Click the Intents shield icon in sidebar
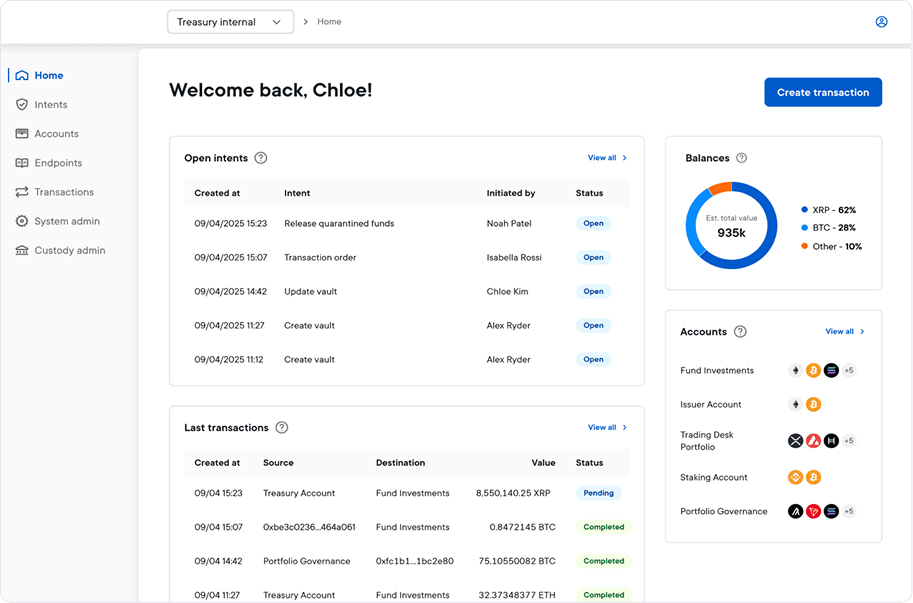This screenshot has height=603, width=913. coord(22,105)
